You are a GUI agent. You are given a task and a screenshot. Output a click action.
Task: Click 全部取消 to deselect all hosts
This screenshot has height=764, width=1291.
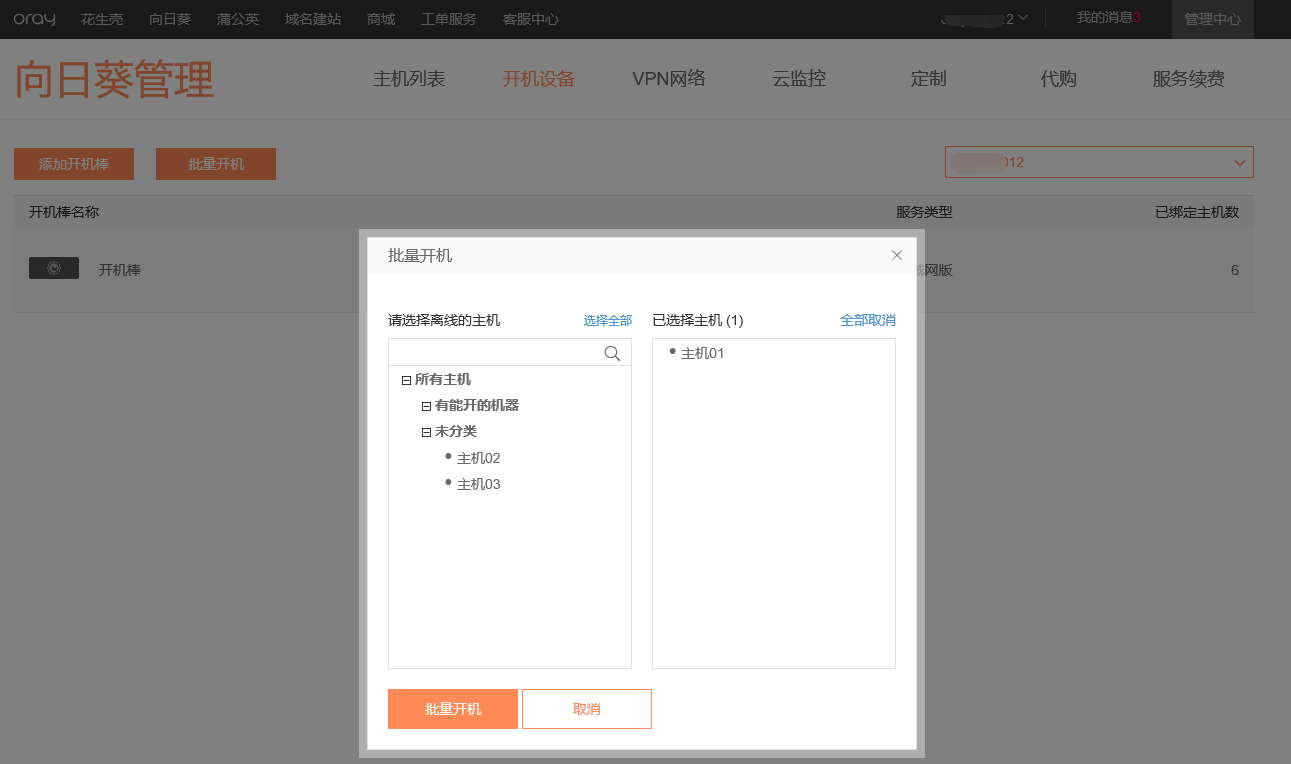tap(867, 320)
